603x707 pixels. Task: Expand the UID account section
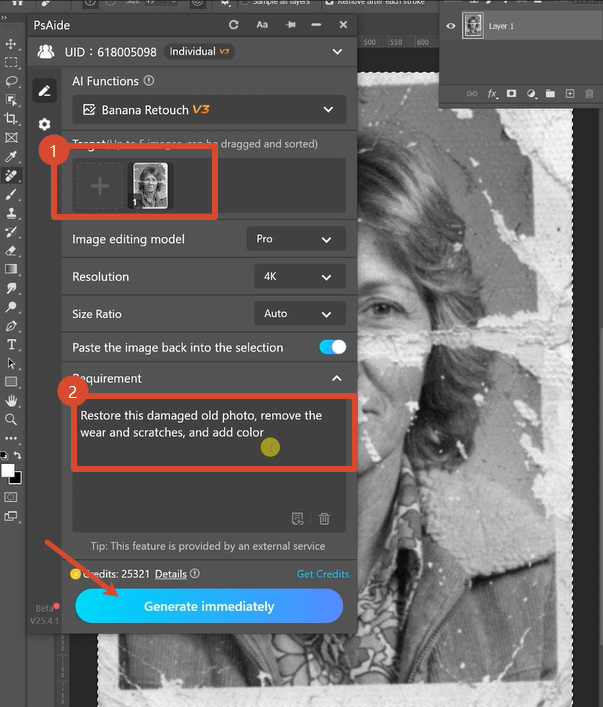[x=337, y=51]
